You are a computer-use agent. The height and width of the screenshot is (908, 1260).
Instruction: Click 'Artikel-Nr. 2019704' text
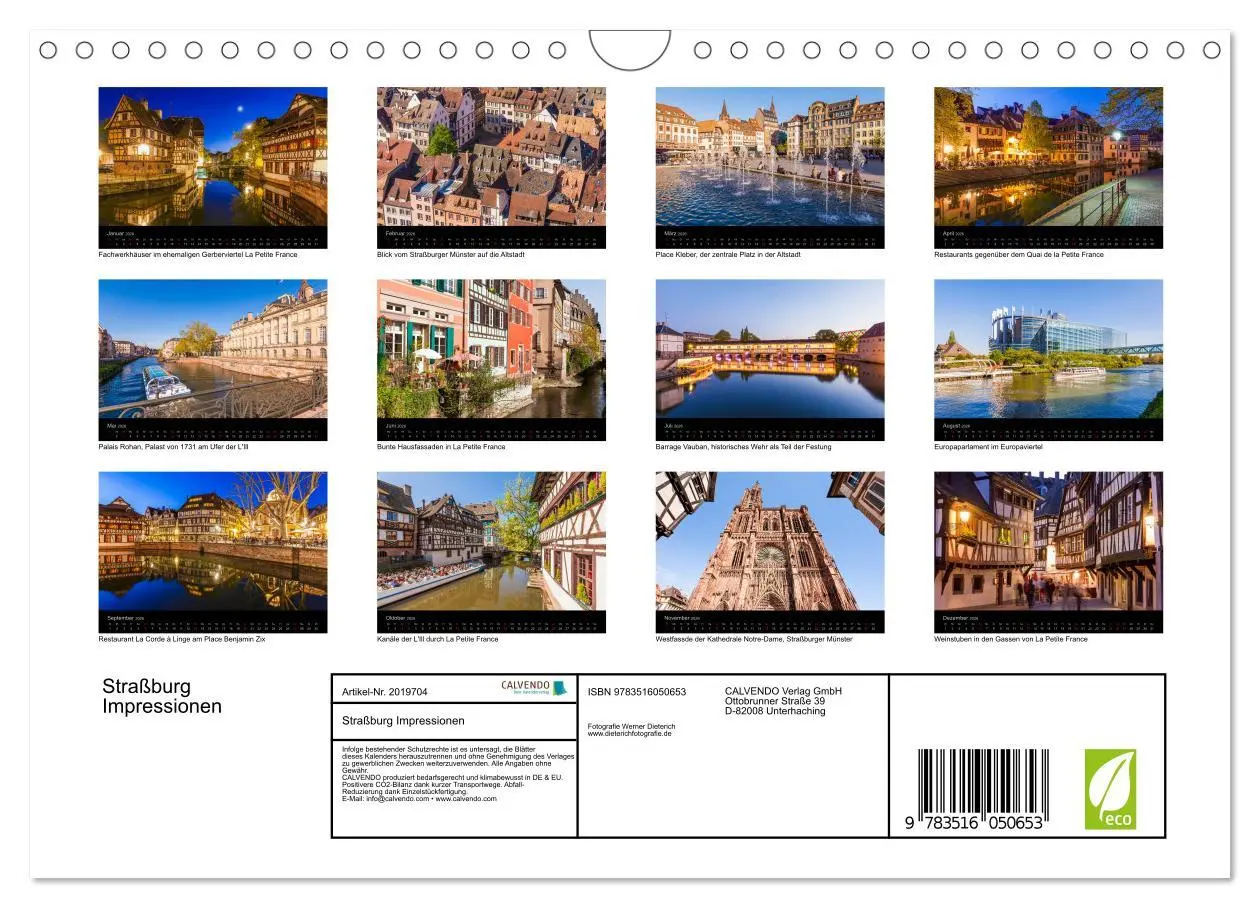(x=385, y=692)
